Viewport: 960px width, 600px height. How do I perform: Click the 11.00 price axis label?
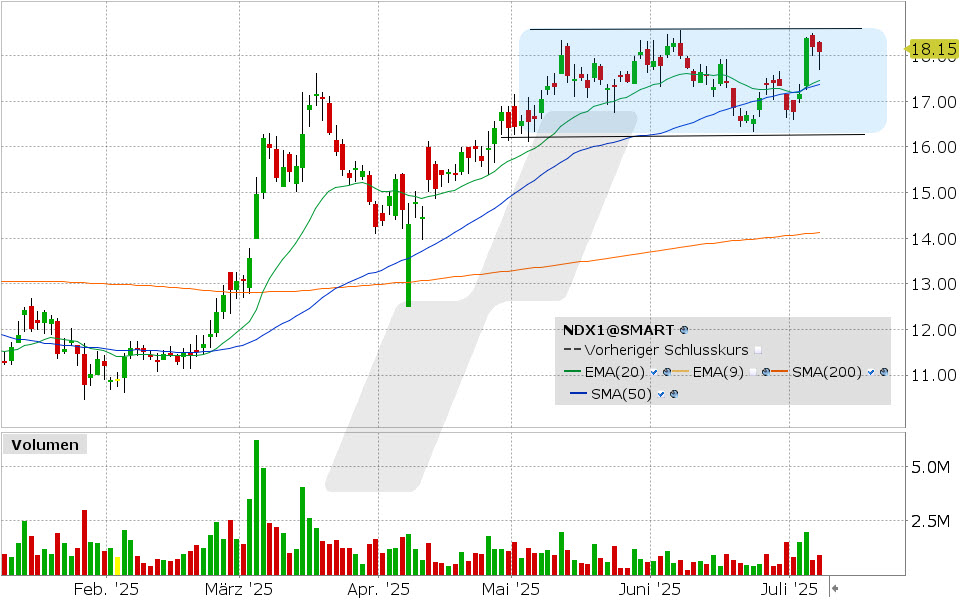tap(934, 375)
